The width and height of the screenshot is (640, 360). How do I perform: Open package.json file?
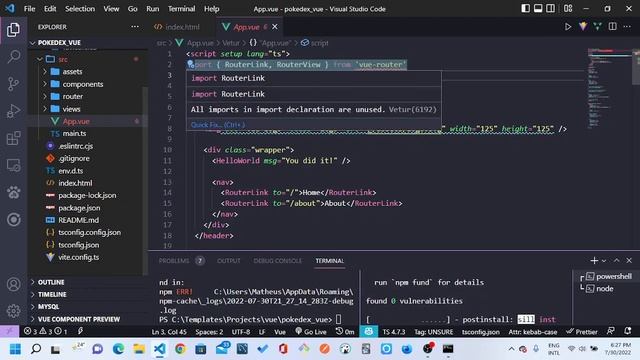tap(79, 208)
